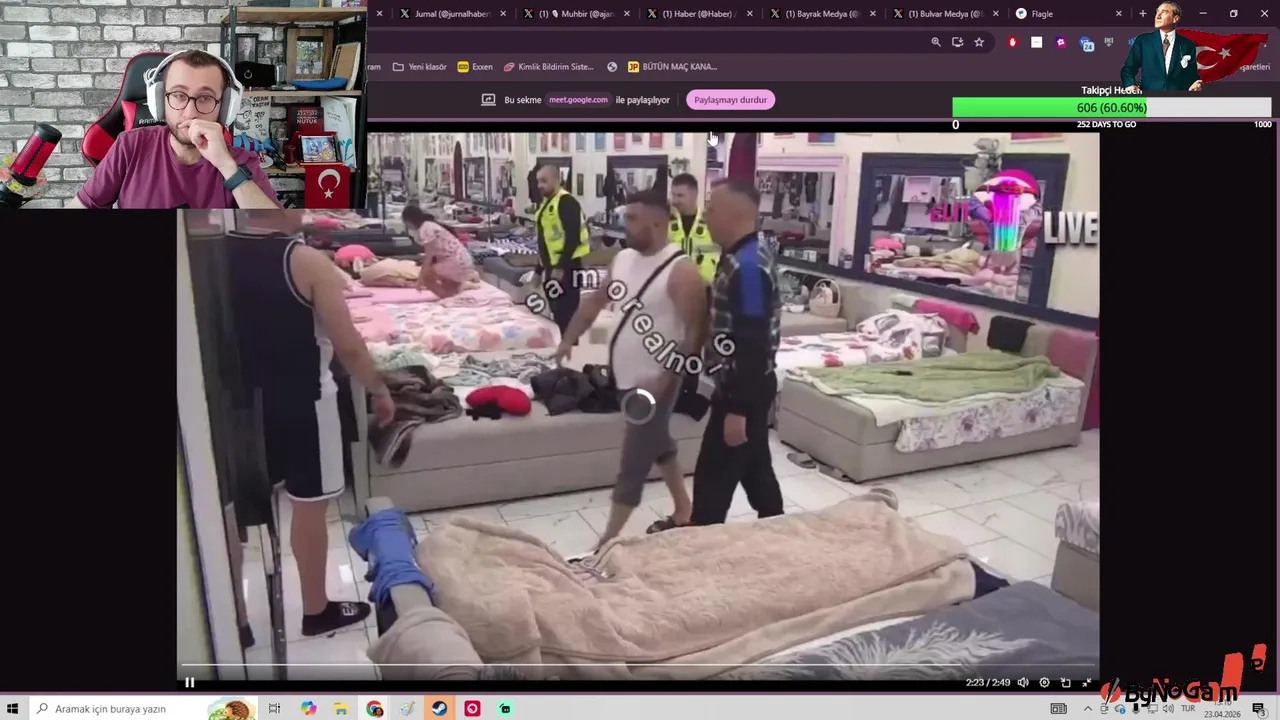The image size is (1280, 720).
Task: Open a new browser tab
Action: click(x=1143, y=14)
